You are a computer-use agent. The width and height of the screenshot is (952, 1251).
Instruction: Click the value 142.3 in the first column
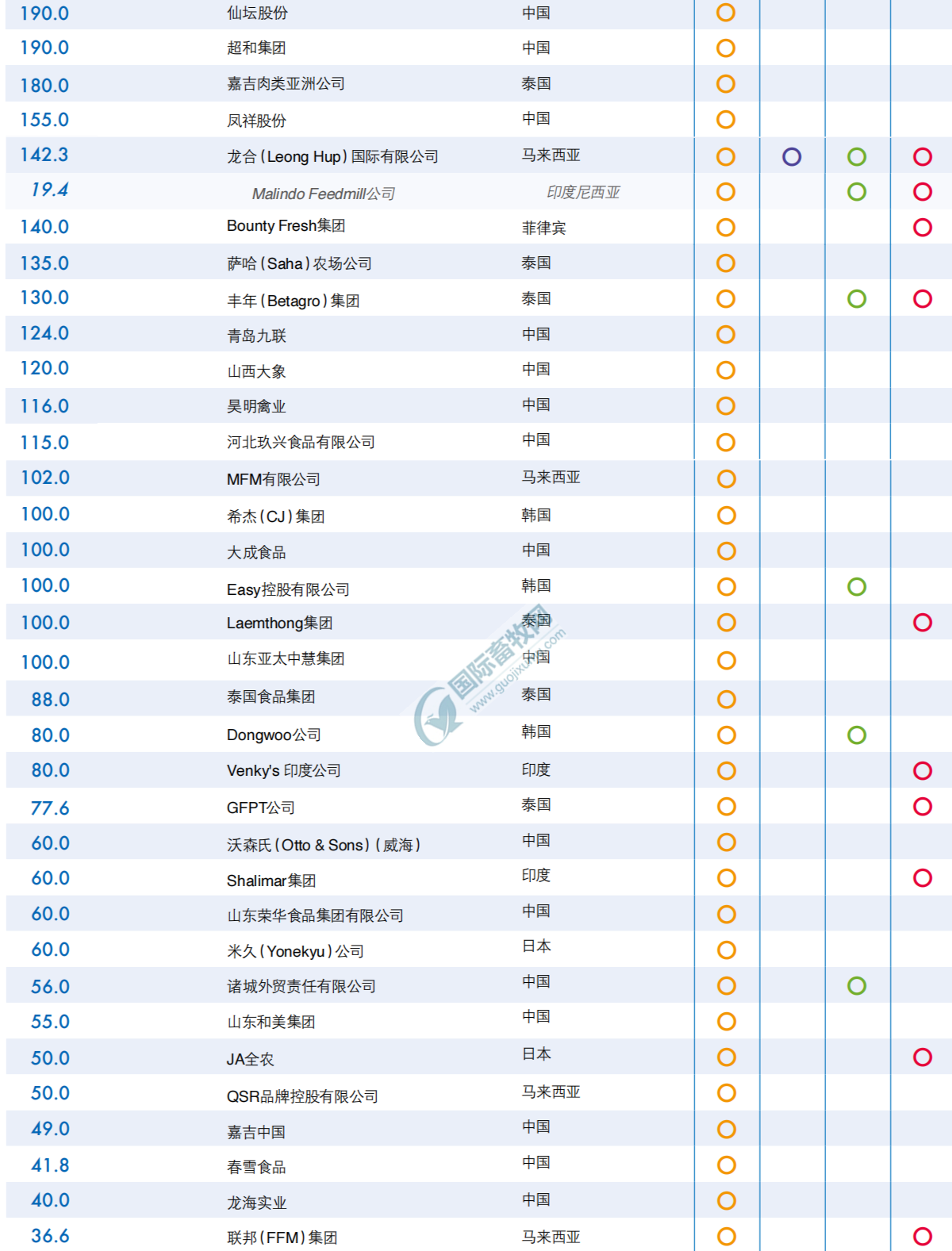pyautogui.click(x=44, y=155)
